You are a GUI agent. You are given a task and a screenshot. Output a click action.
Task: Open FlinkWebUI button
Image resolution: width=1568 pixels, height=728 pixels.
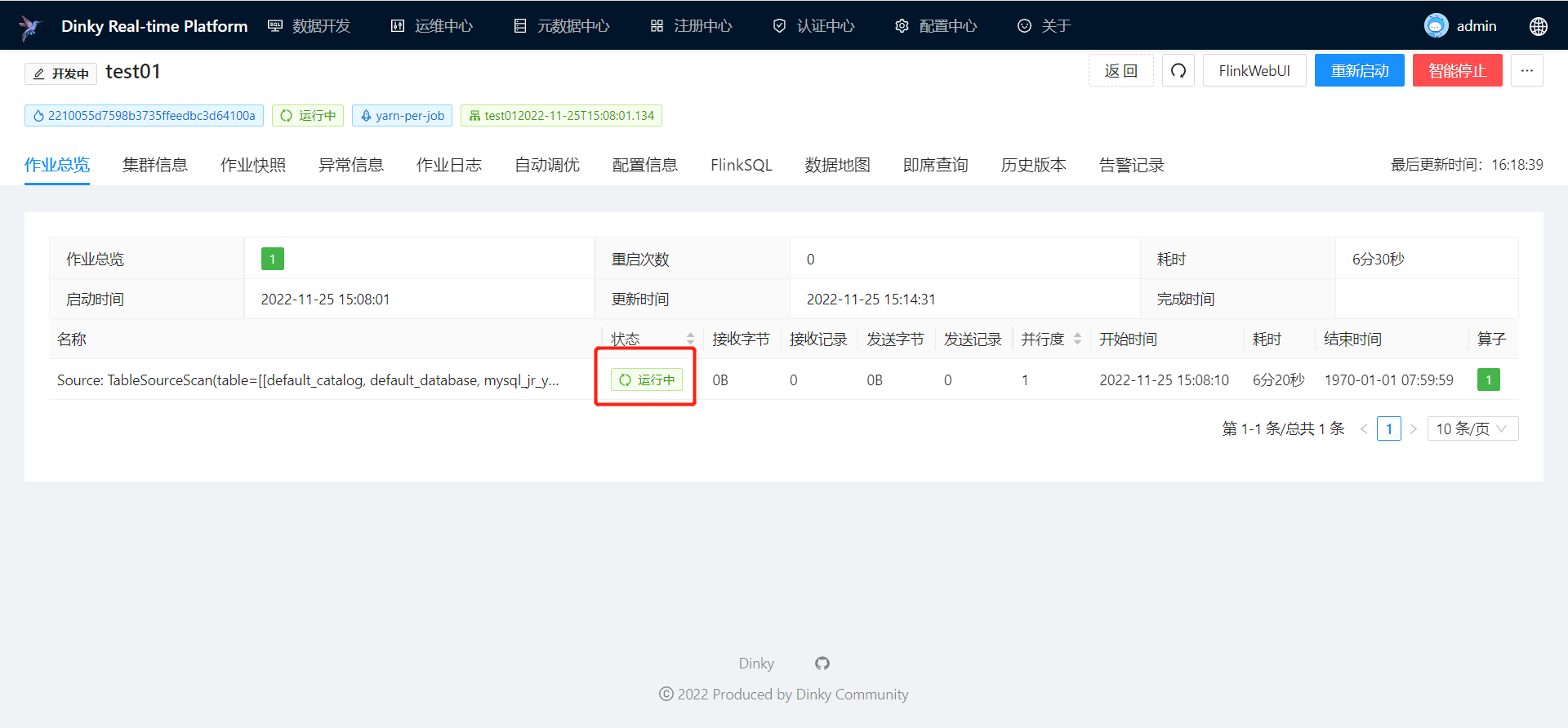point(1254,71)
